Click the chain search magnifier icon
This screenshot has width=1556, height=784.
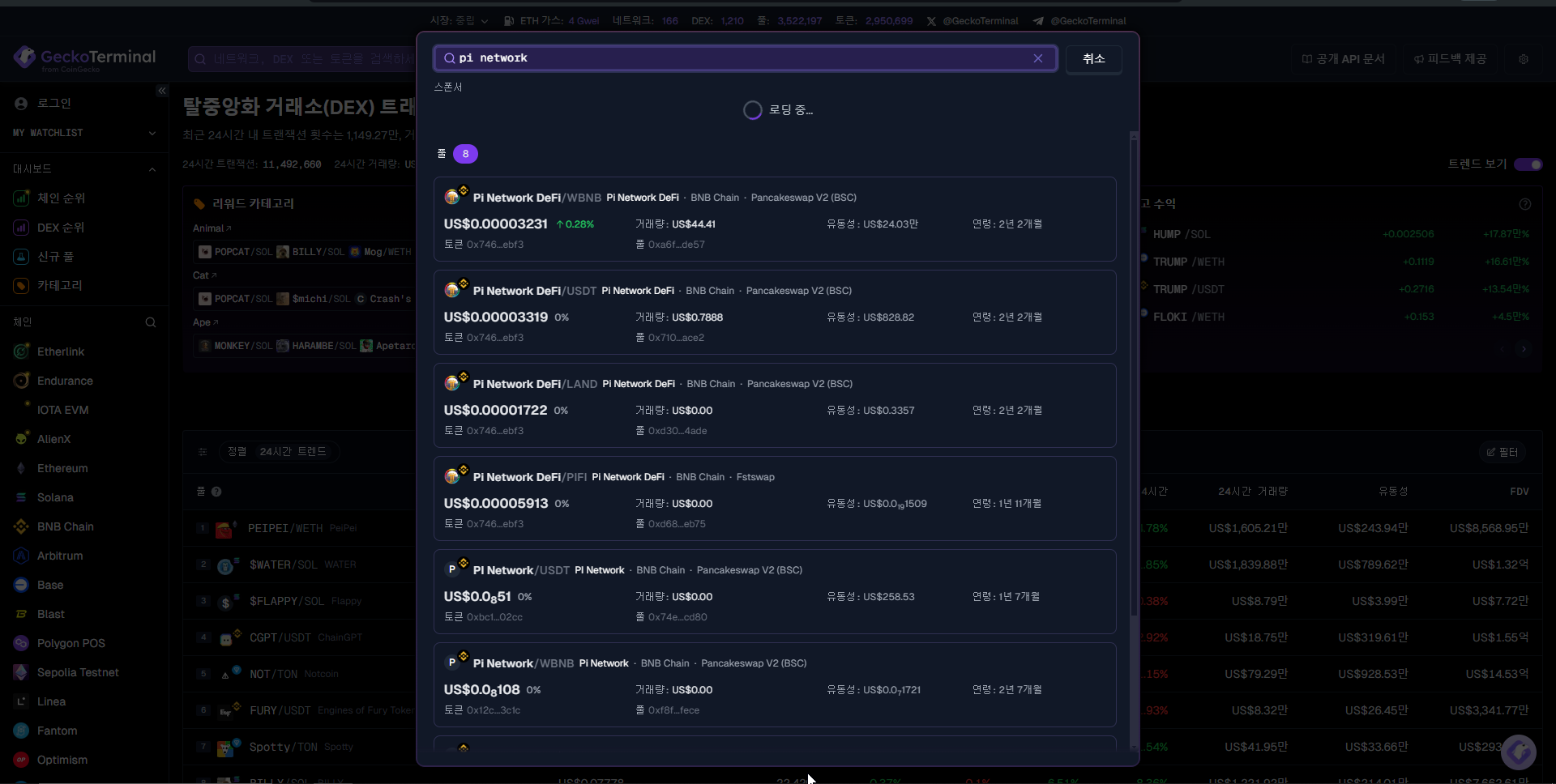(x=151, y=322)
